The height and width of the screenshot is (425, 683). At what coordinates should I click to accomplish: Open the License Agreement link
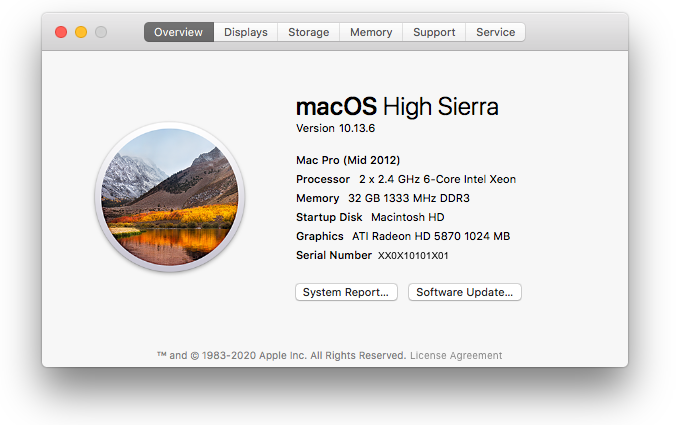(456, 356)
